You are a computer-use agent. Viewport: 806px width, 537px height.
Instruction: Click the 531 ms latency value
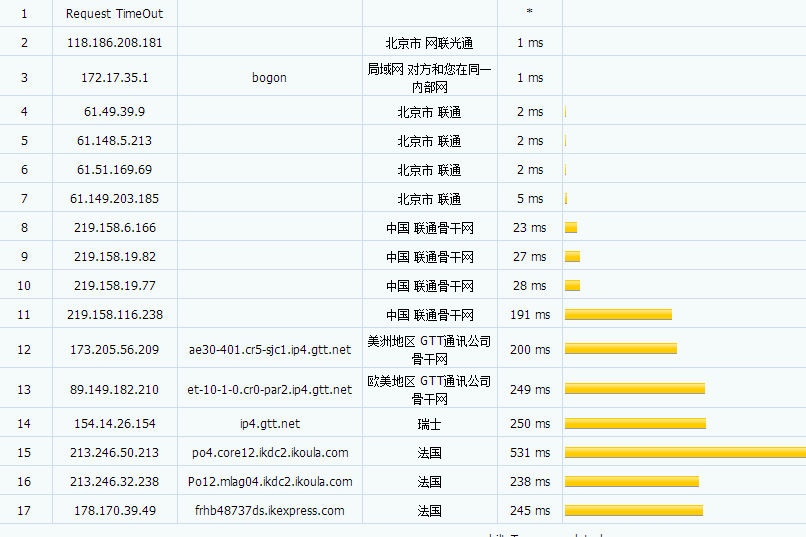pos(529,453)
